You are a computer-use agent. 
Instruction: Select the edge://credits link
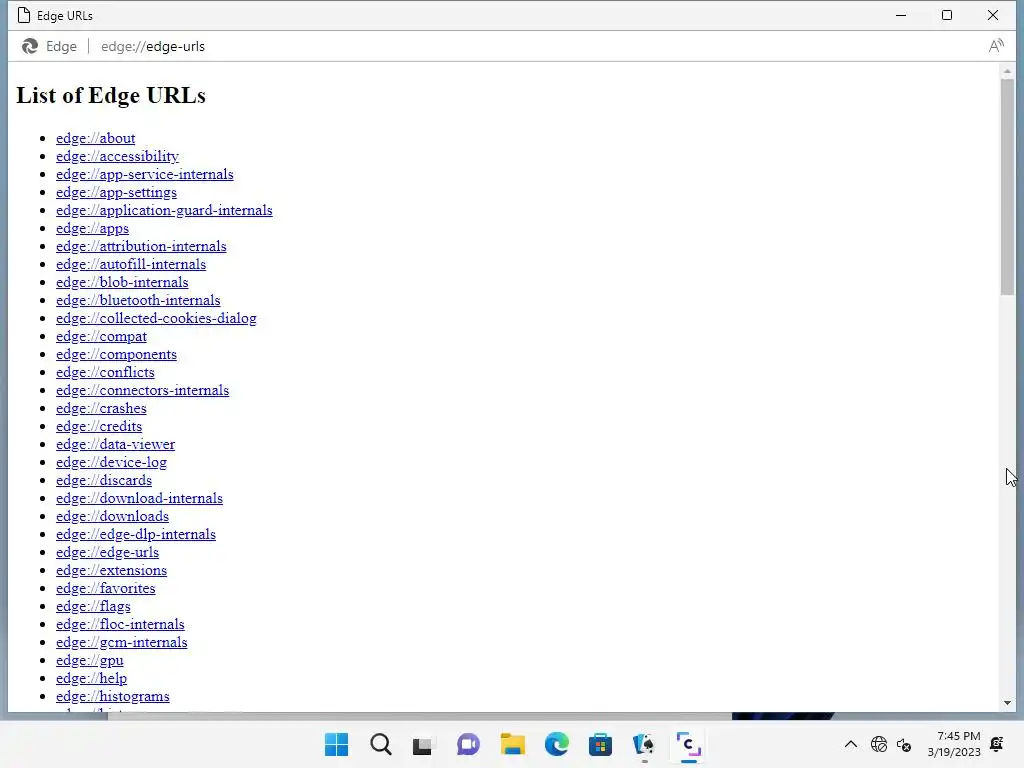[99, 426]
